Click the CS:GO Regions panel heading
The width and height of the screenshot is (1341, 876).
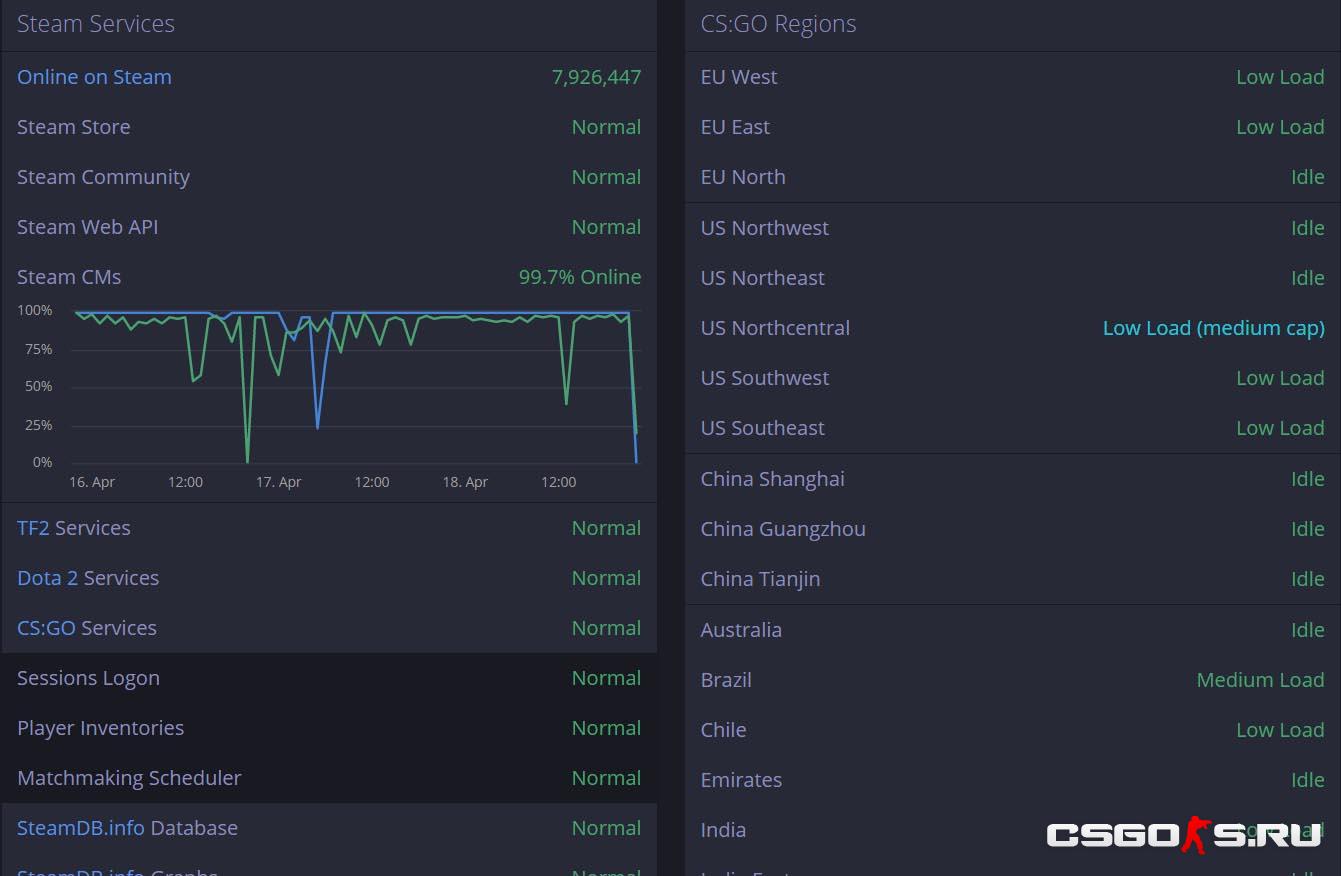coord(778,24)
